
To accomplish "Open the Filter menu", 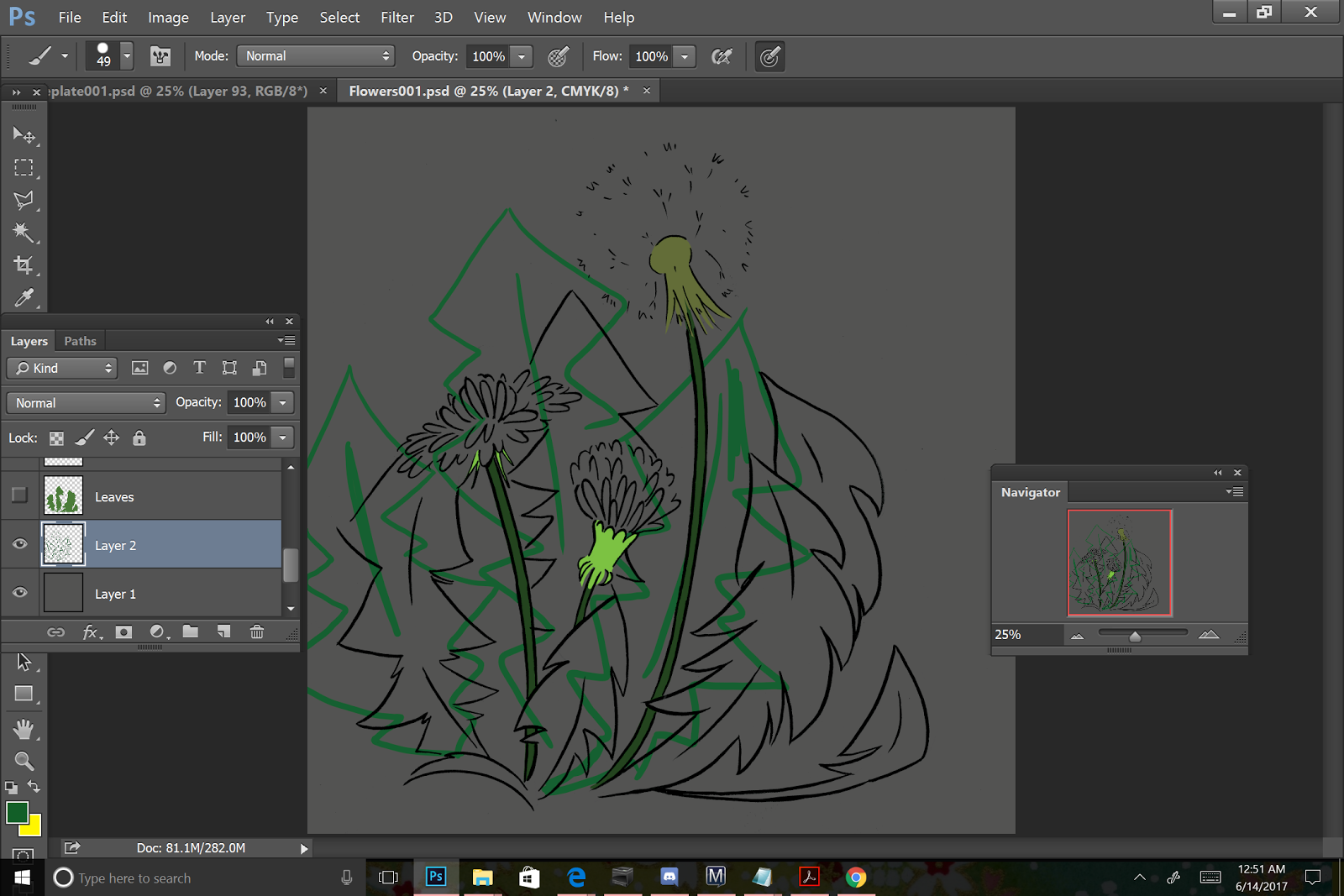I will (396, 17).
